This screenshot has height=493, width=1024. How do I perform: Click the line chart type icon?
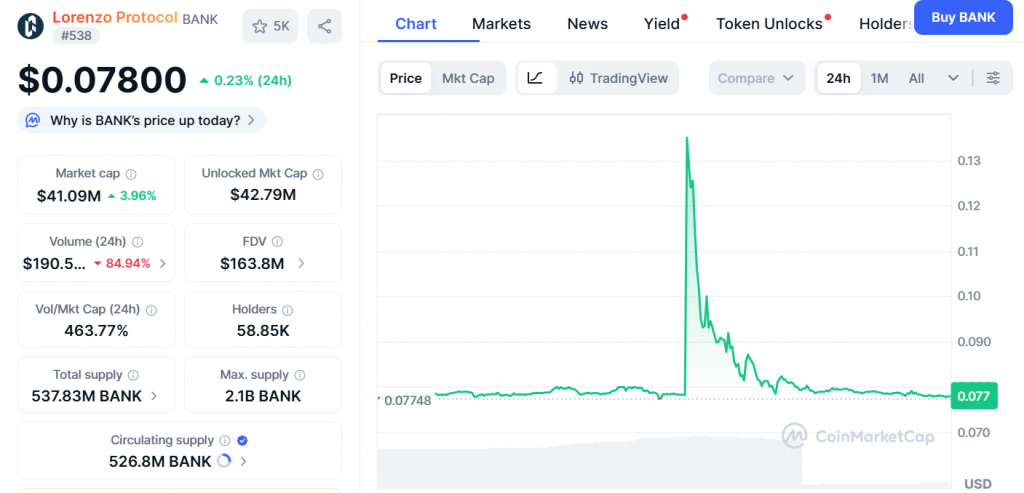[536, 78]
